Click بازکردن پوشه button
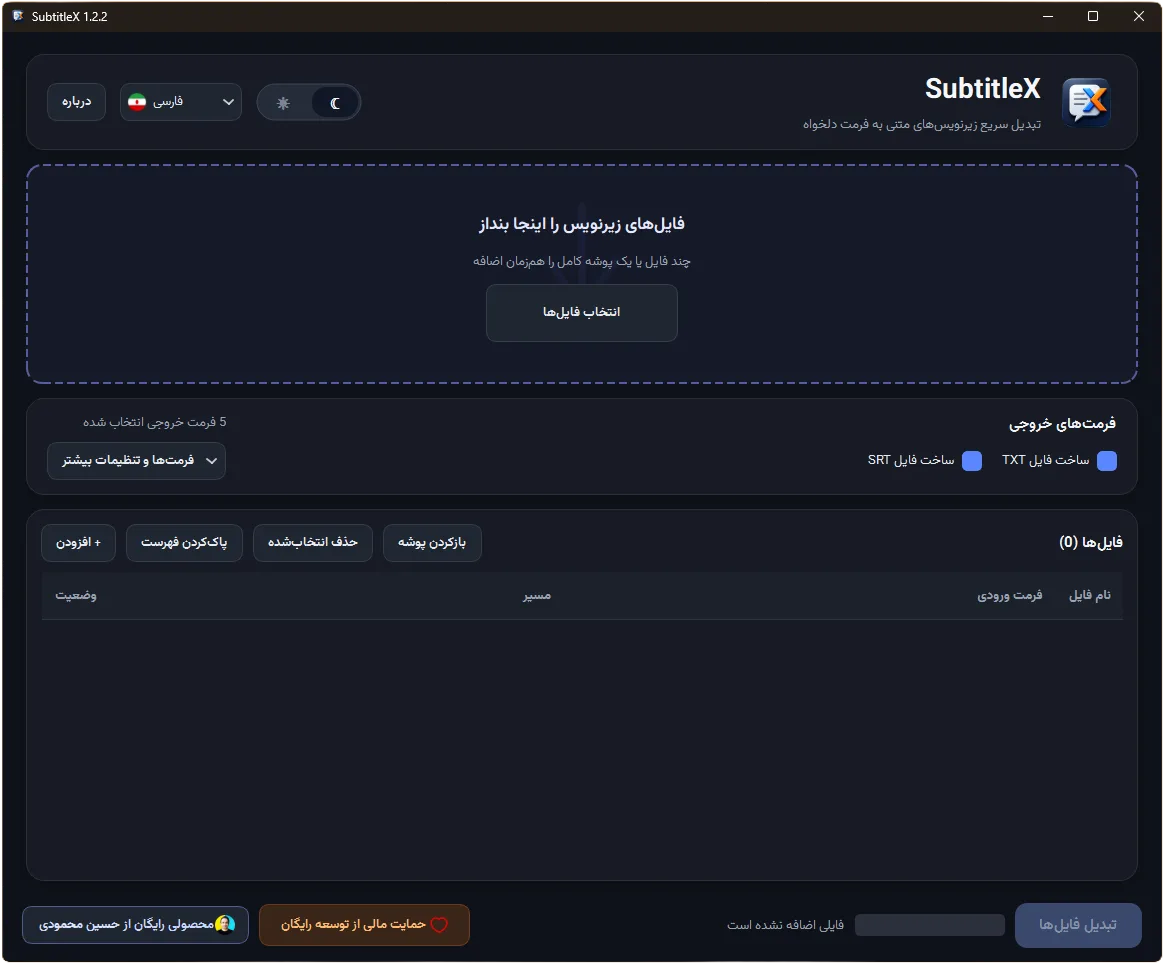1163x963 pixels. (432, 542)
